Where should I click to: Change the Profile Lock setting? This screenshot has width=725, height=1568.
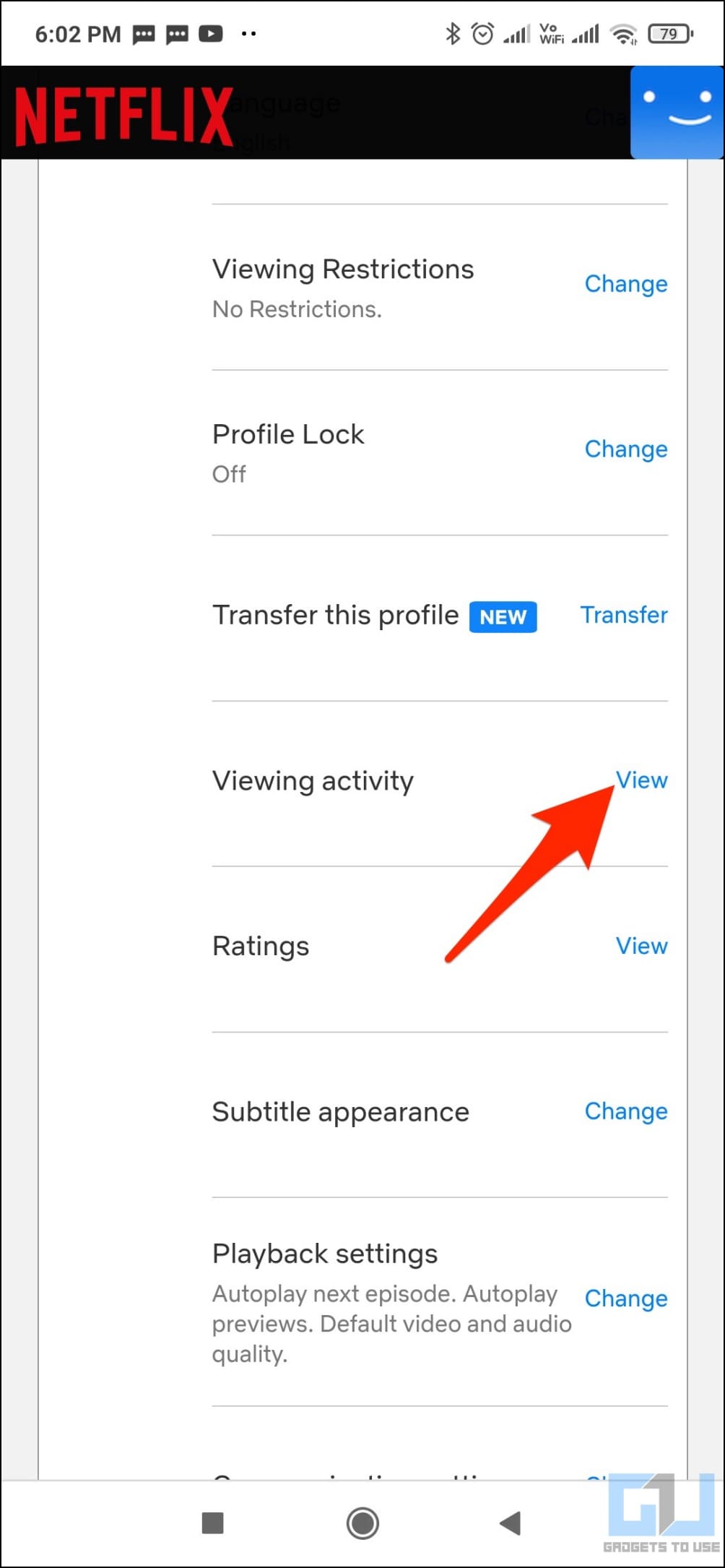pyautogui.click(x=625, y=449)
